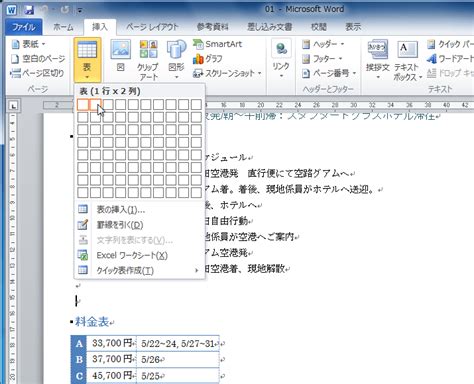Click the 料金表 heading text
Image resolution: width=474 pixels, height=384 pixels.
92,322
